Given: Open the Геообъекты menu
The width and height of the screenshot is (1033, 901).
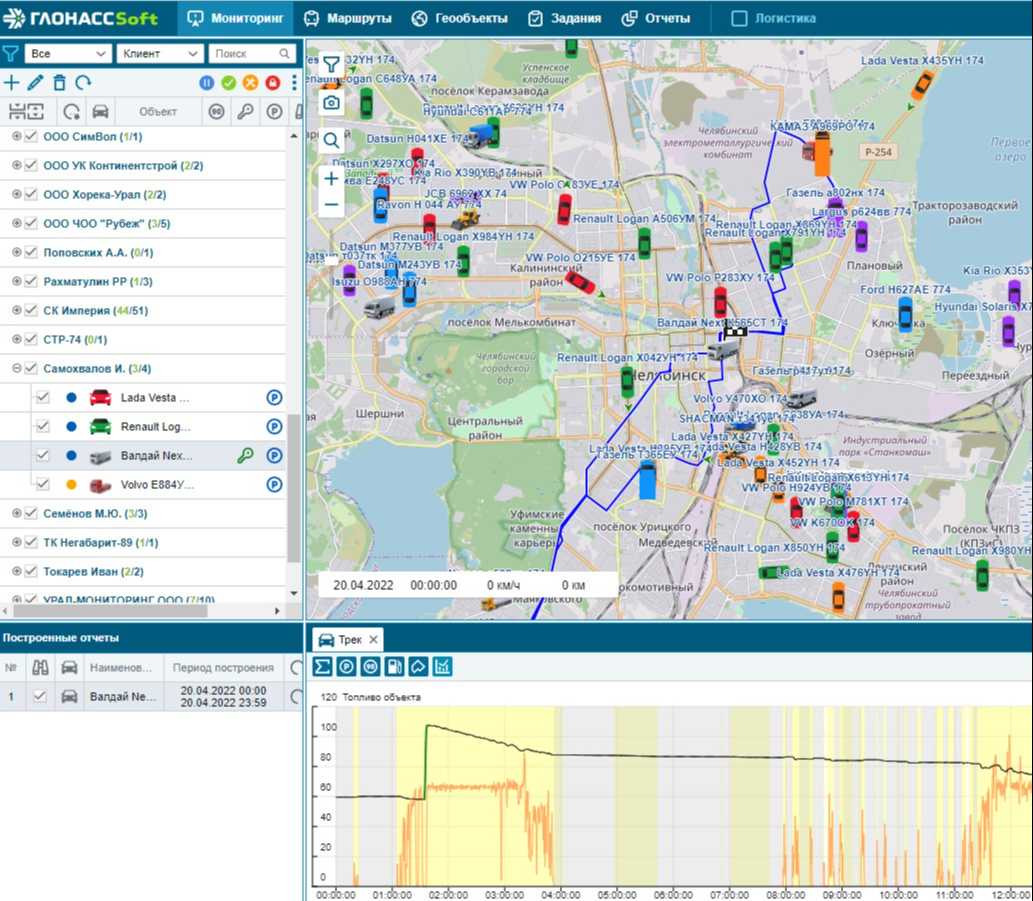Looking at the screenshot, I should pos(460,18).
